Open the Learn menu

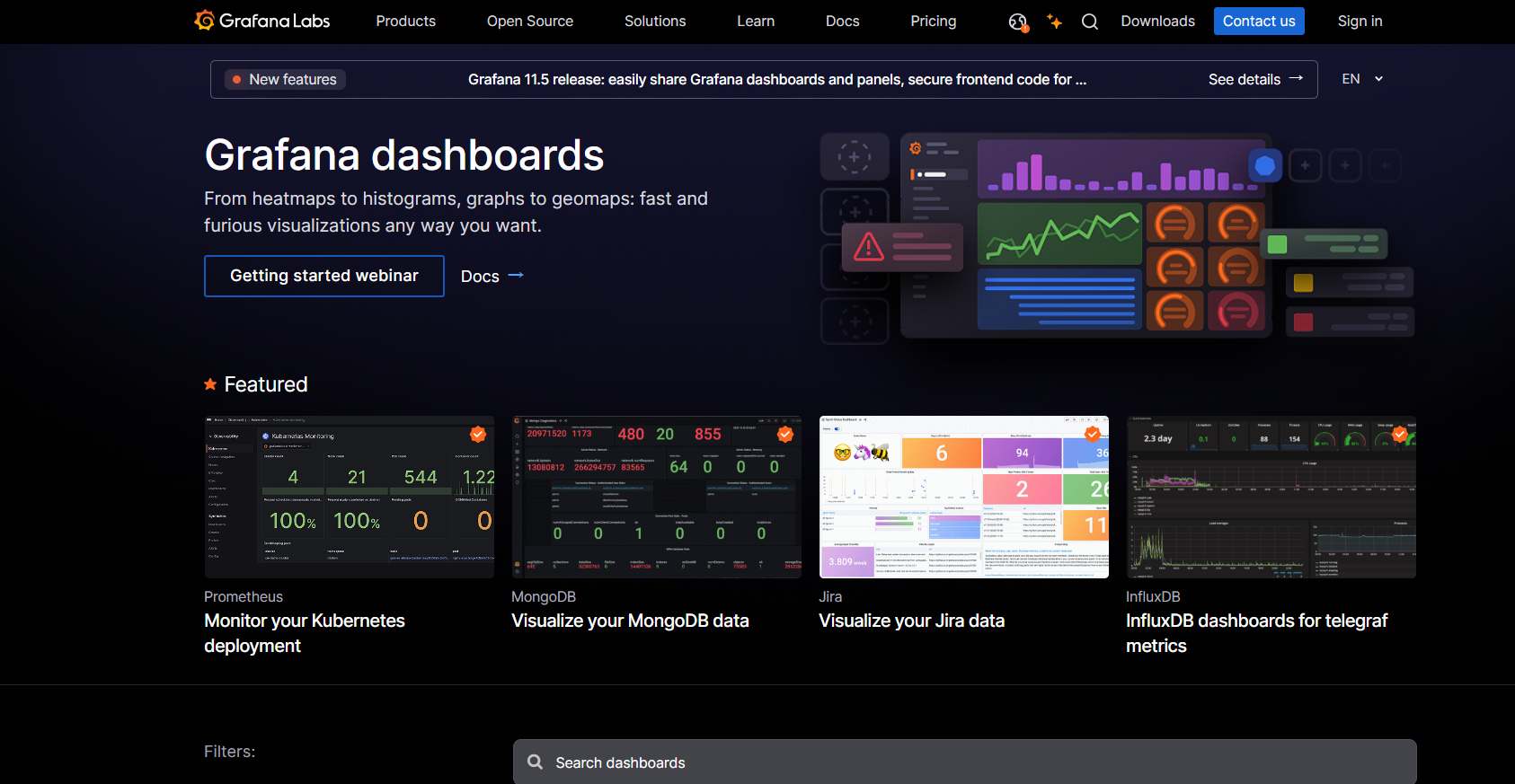(756, 22)
